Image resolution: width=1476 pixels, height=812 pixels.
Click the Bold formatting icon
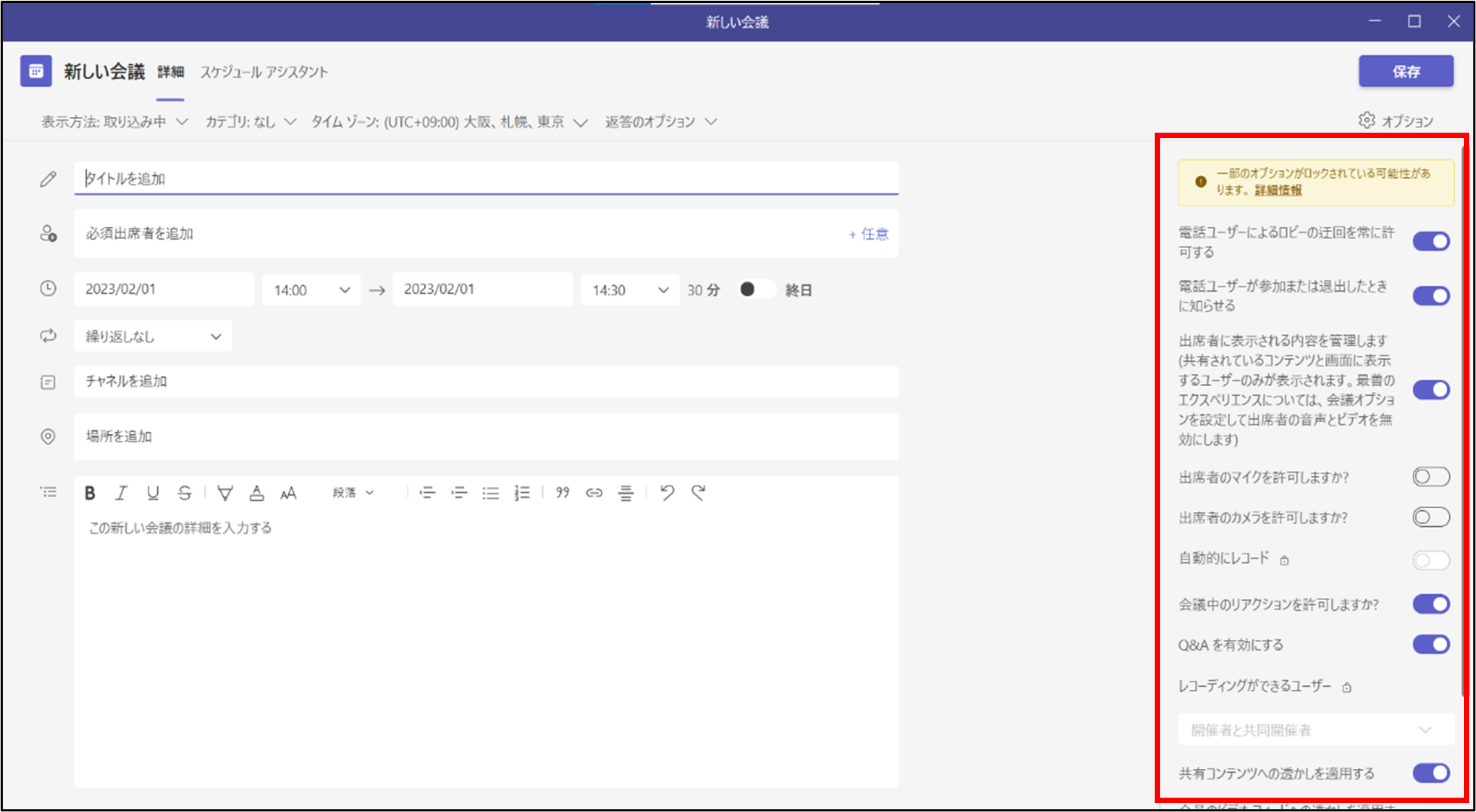click(x=90, y=493)
